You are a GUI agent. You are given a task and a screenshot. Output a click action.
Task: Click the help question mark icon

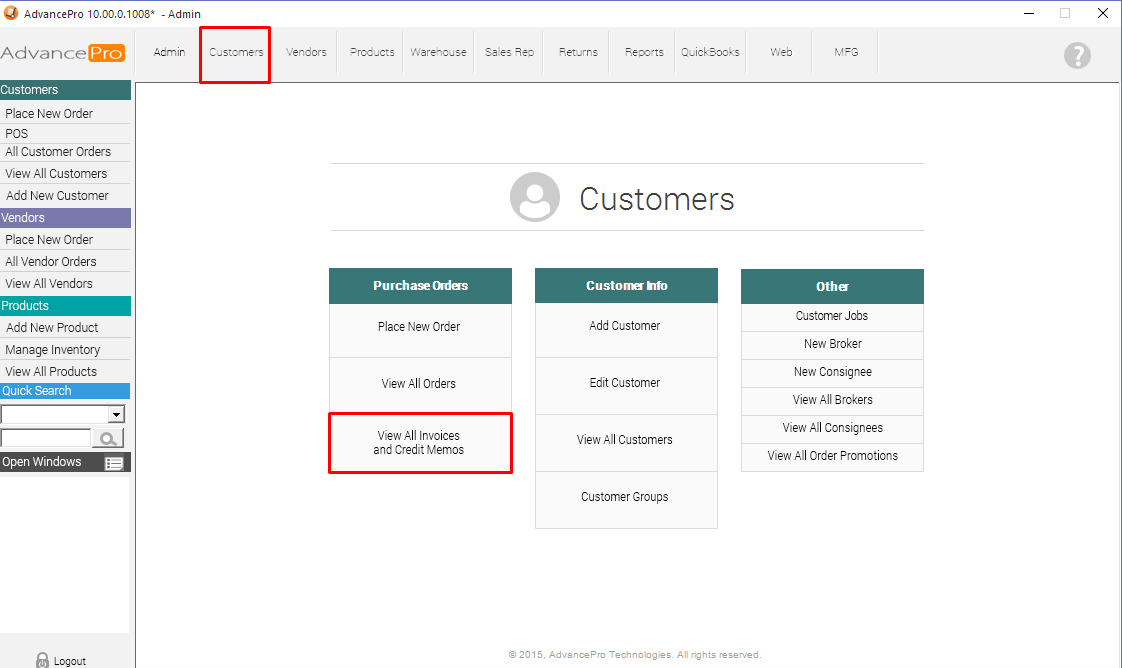[x=1077, y=55]
